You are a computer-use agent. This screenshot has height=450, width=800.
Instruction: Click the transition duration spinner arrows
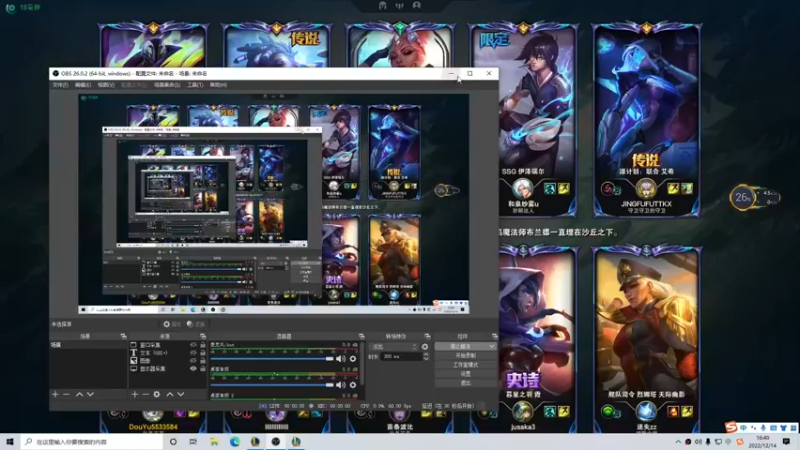click(426, 356)
